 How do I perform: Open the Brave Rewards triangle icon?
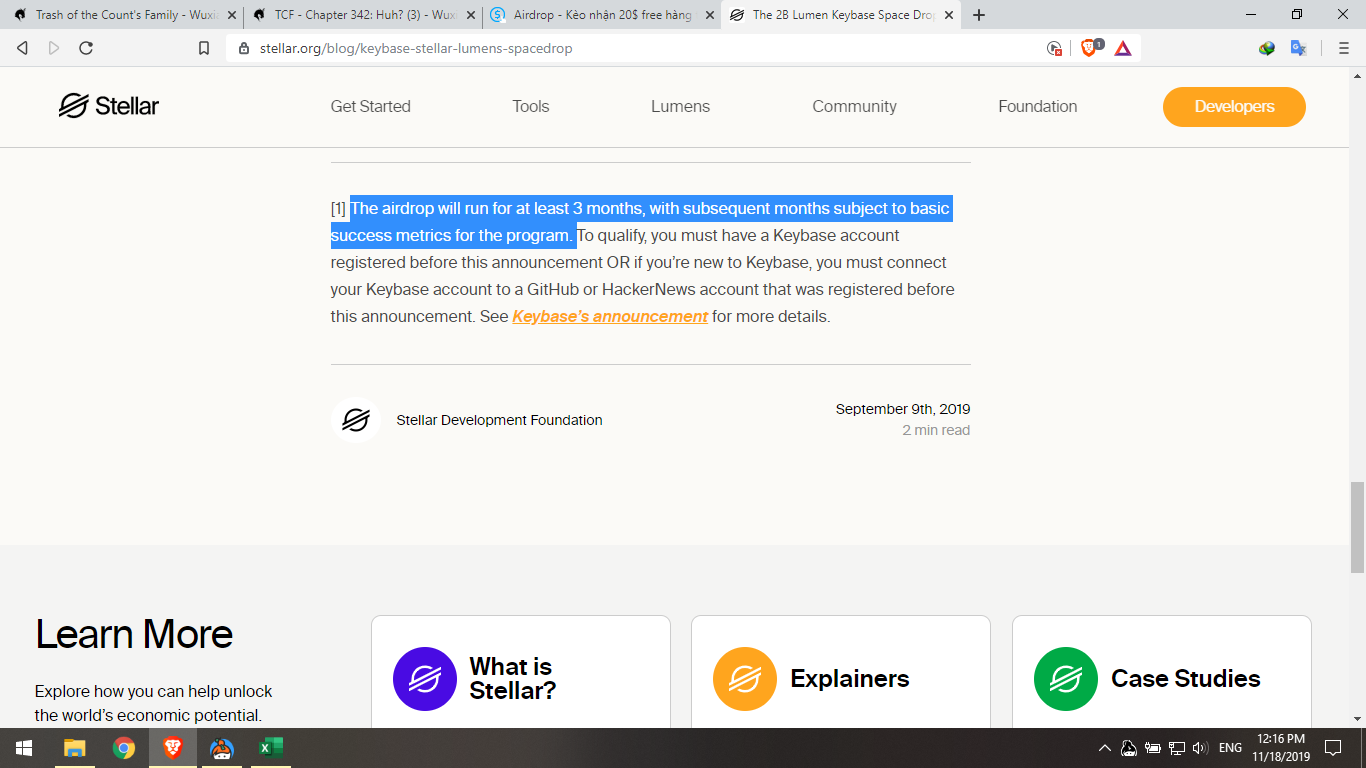tap(1123, 48)
